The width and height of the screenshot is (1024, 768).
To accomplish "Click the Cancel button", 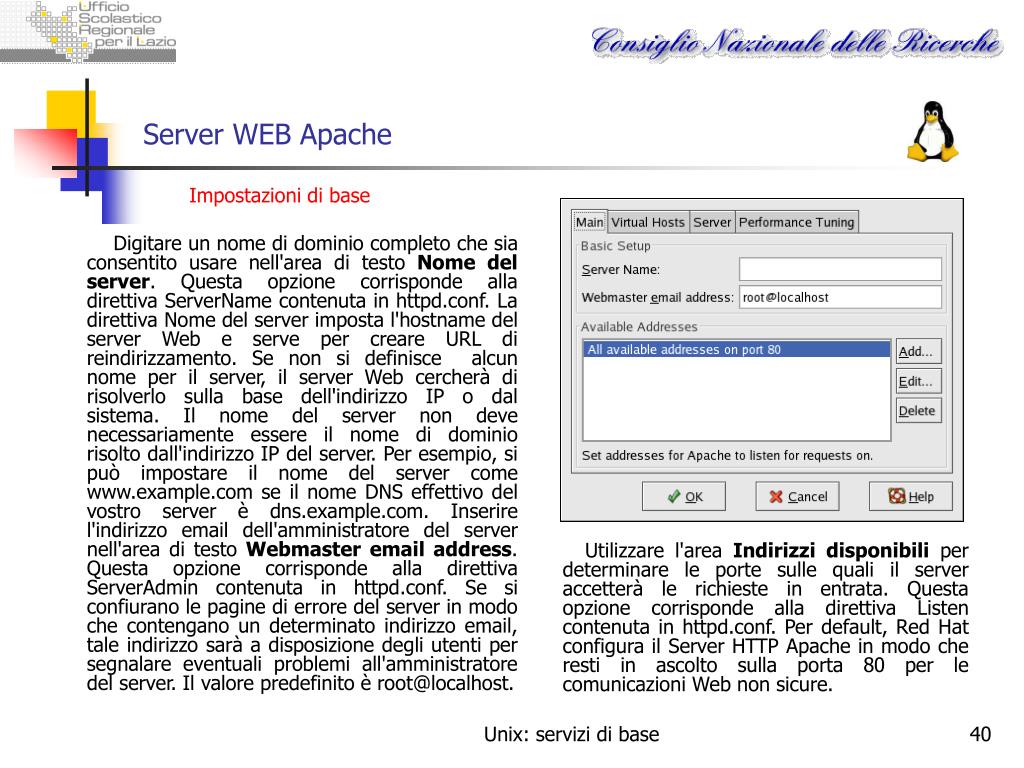I will (x=797, y=496).
